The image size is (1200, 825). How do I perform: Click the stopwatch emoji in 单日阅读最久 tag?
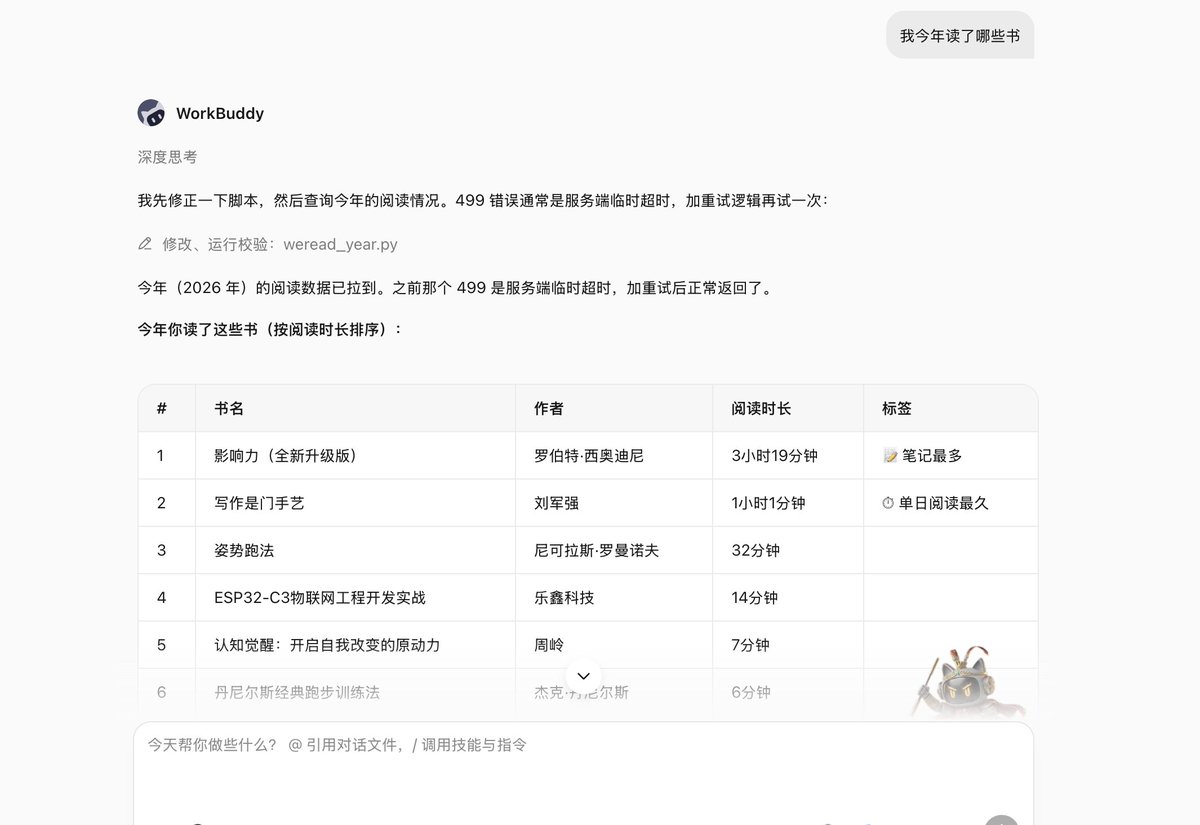[888, 503]
